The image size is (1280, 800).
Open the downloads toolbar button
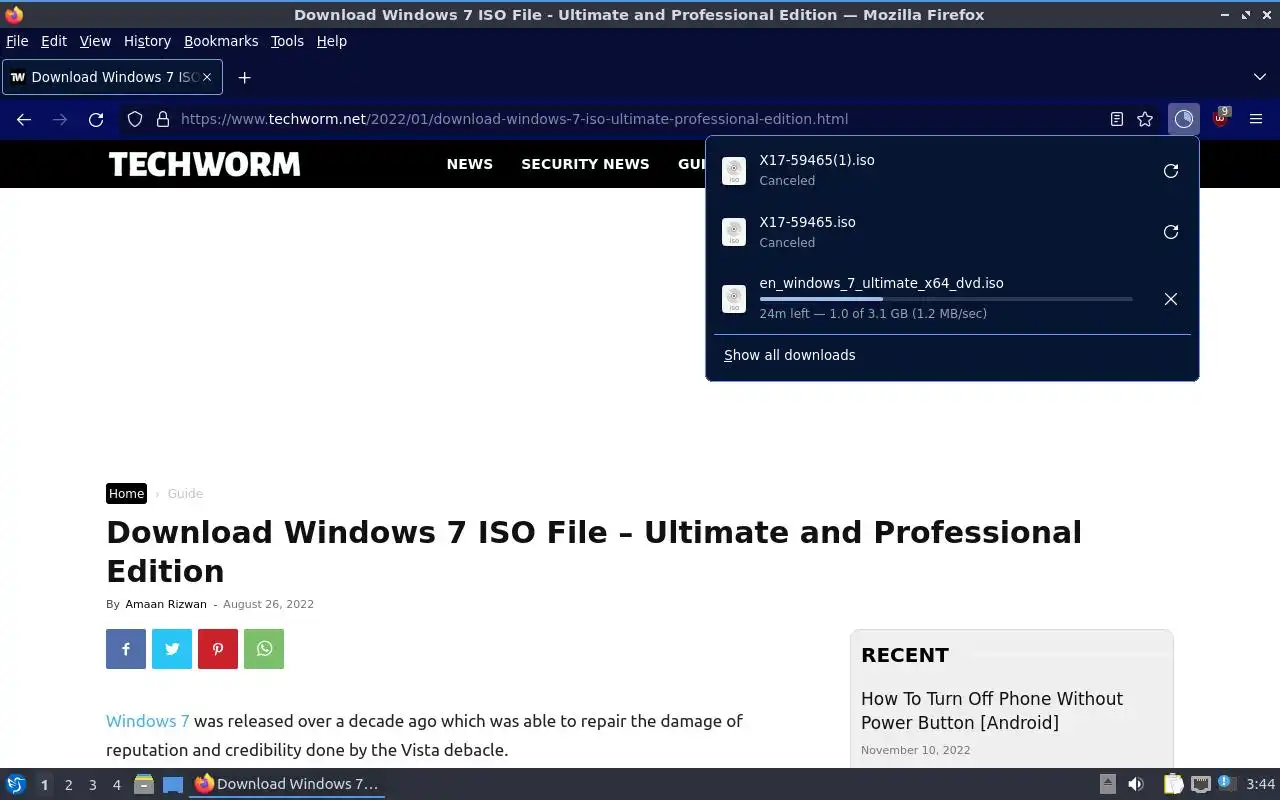[x=1183, y=119]
